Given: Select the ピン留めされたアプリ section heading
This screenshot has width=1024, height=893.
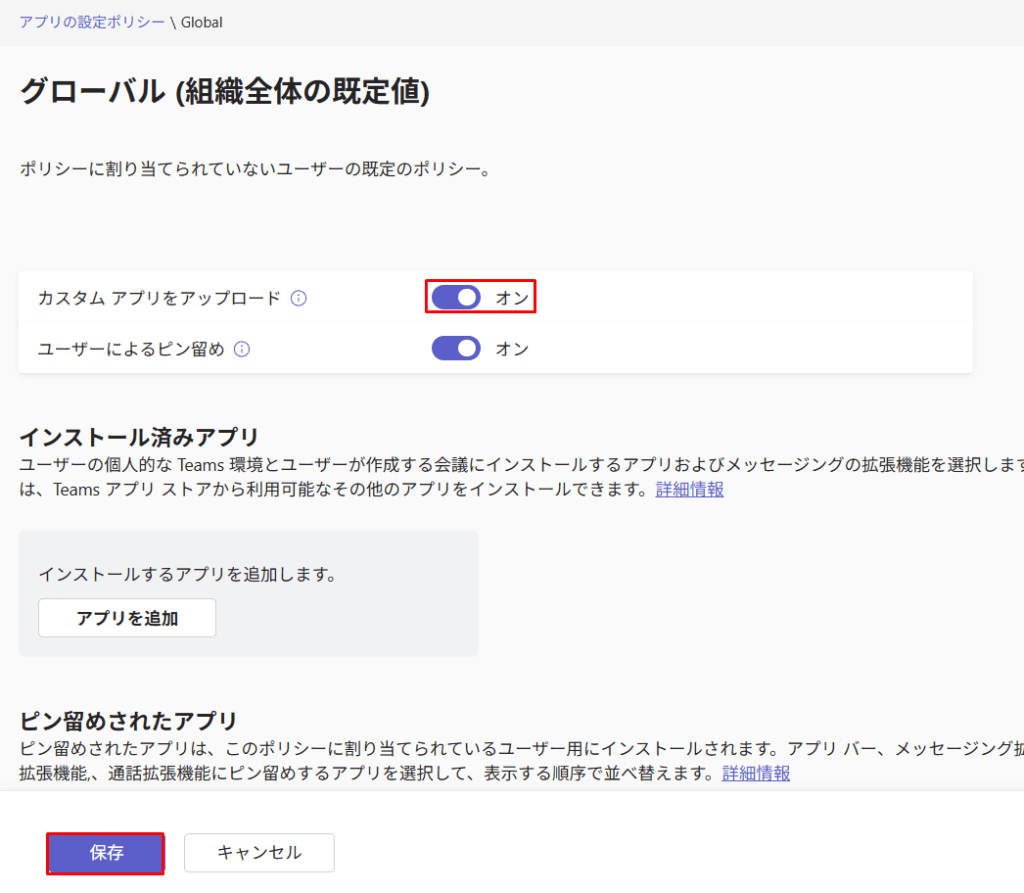Looking at the screenshot, I should [x=129, y=720].
